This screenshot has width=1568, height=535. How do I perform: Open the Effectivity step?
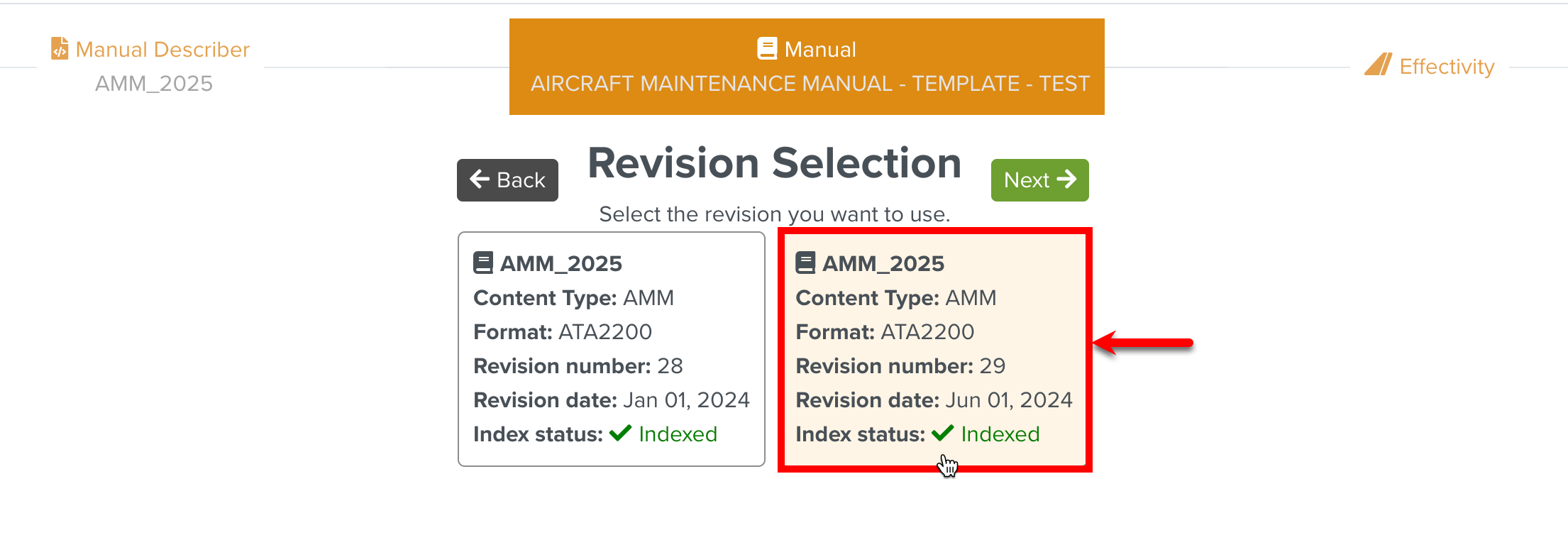point(1430,65)
